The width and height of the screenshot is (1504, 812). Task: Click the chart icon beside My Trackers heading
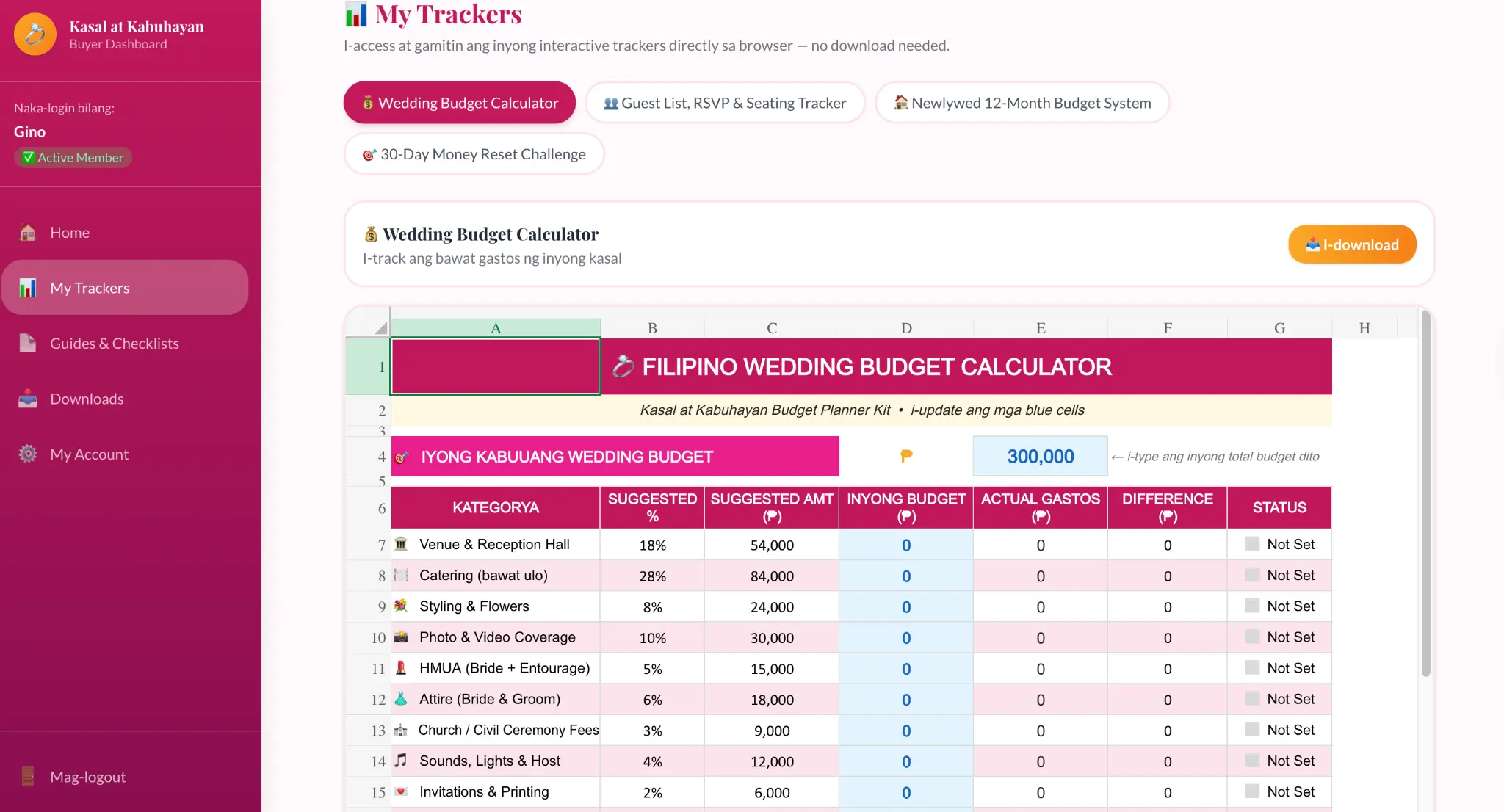(356, 14)
